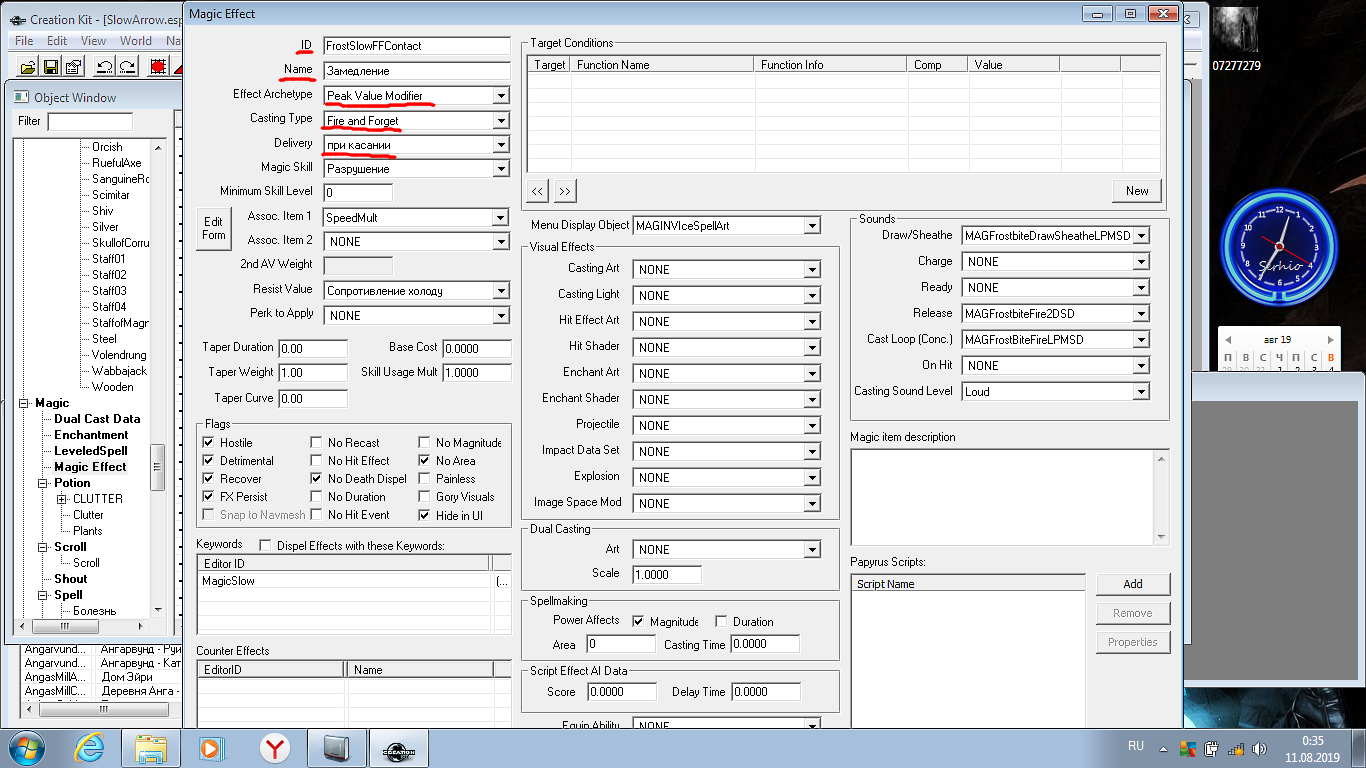
Task: Enable the No Duration flag
Action: tap(316, 497)
